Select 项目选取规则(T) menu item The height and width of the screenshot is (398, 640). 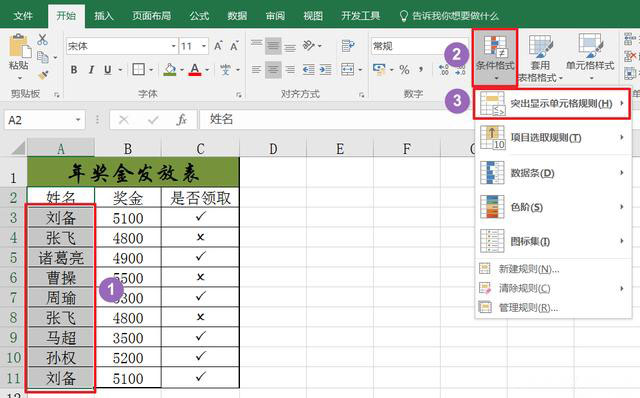[x=553, y=138]
